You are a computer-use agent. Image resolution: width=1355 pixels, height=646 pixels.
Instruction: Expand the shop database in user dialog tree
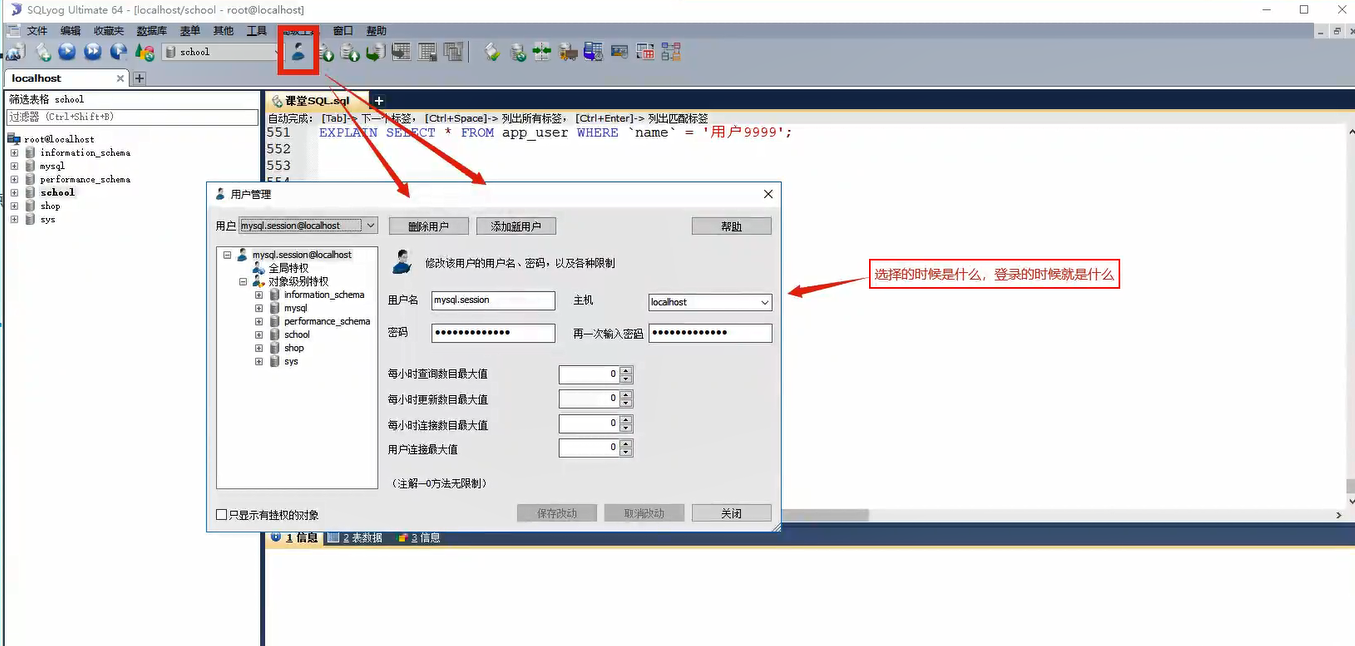click(x=259, y=348)
